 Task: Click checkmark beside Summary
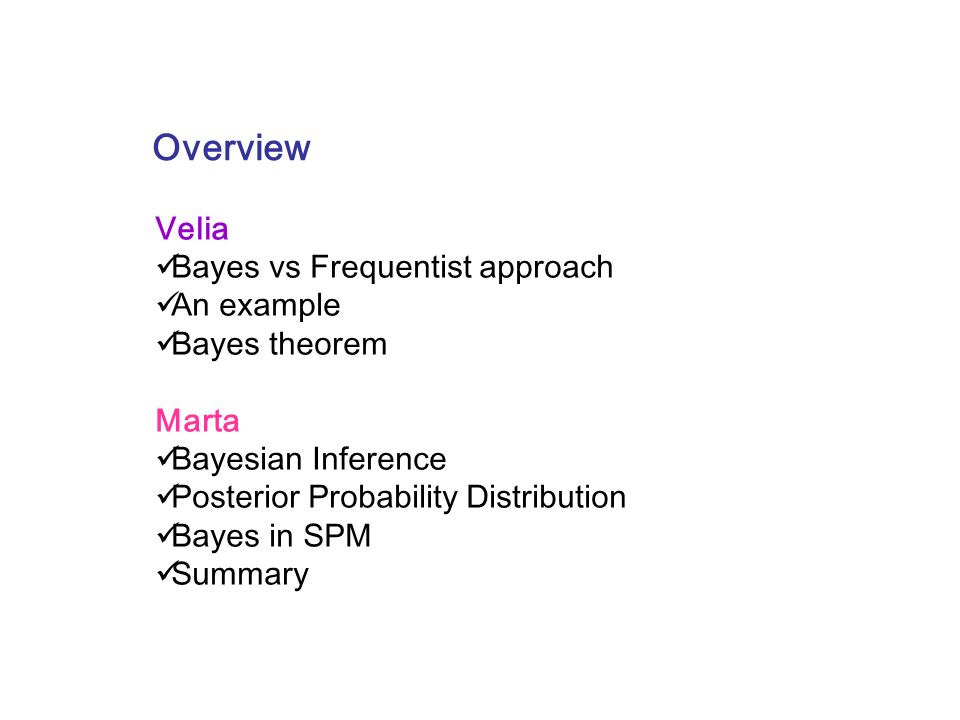165,572
